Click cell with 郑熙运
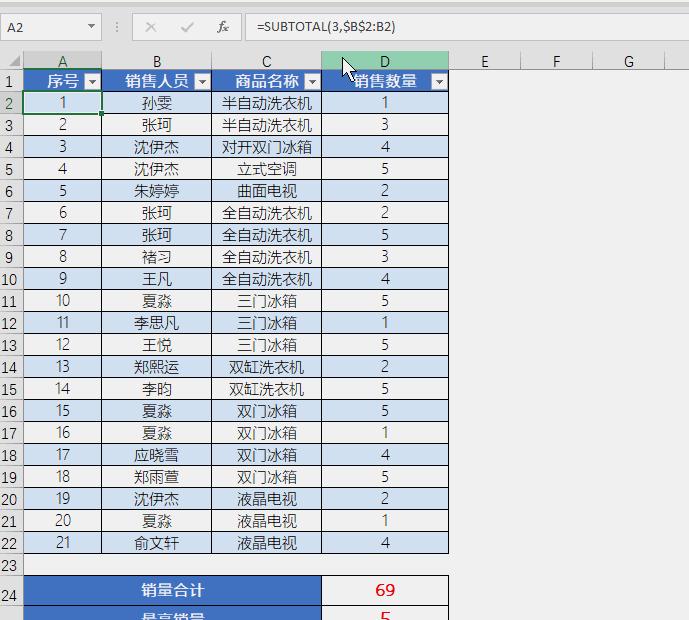This screenshot has width=689, height=620. pos(156,367)
